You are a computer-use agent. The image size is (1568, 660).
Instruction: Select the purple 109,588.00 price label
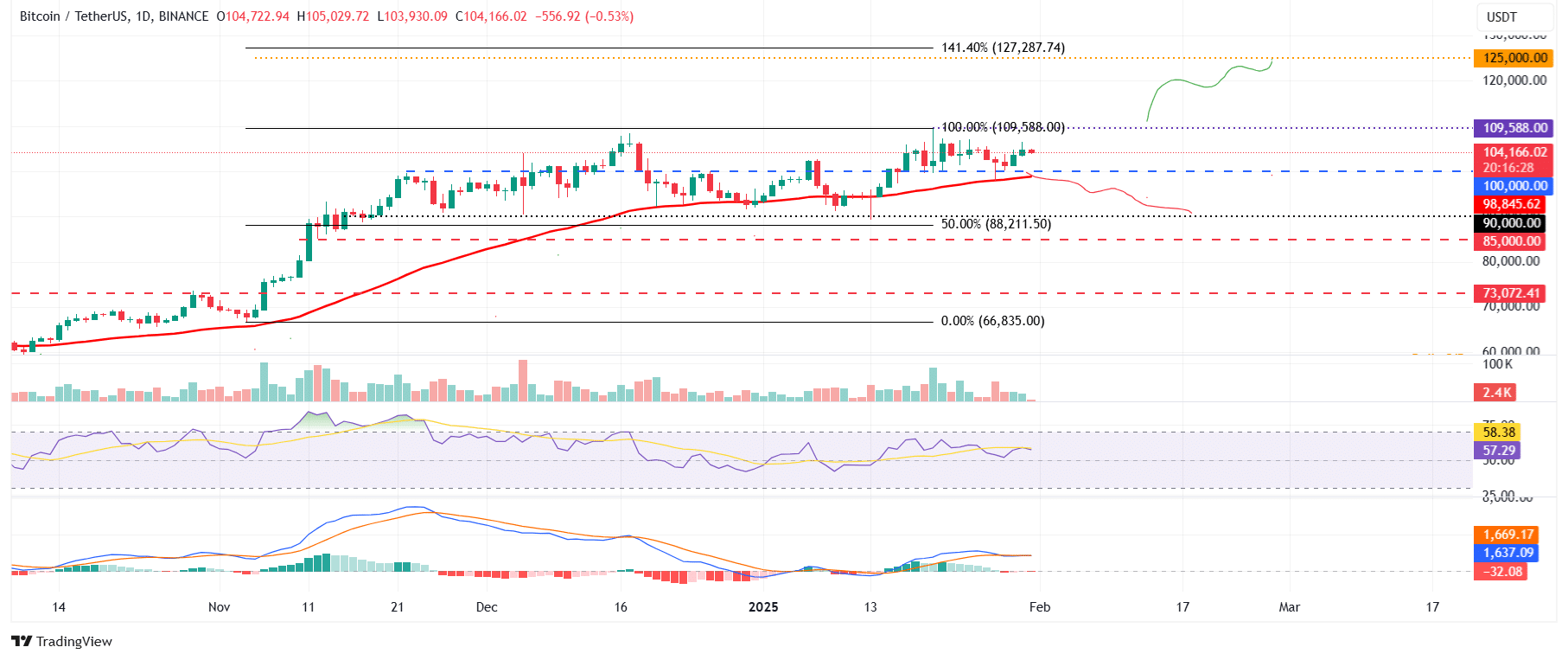click(x=1514, y=128)
